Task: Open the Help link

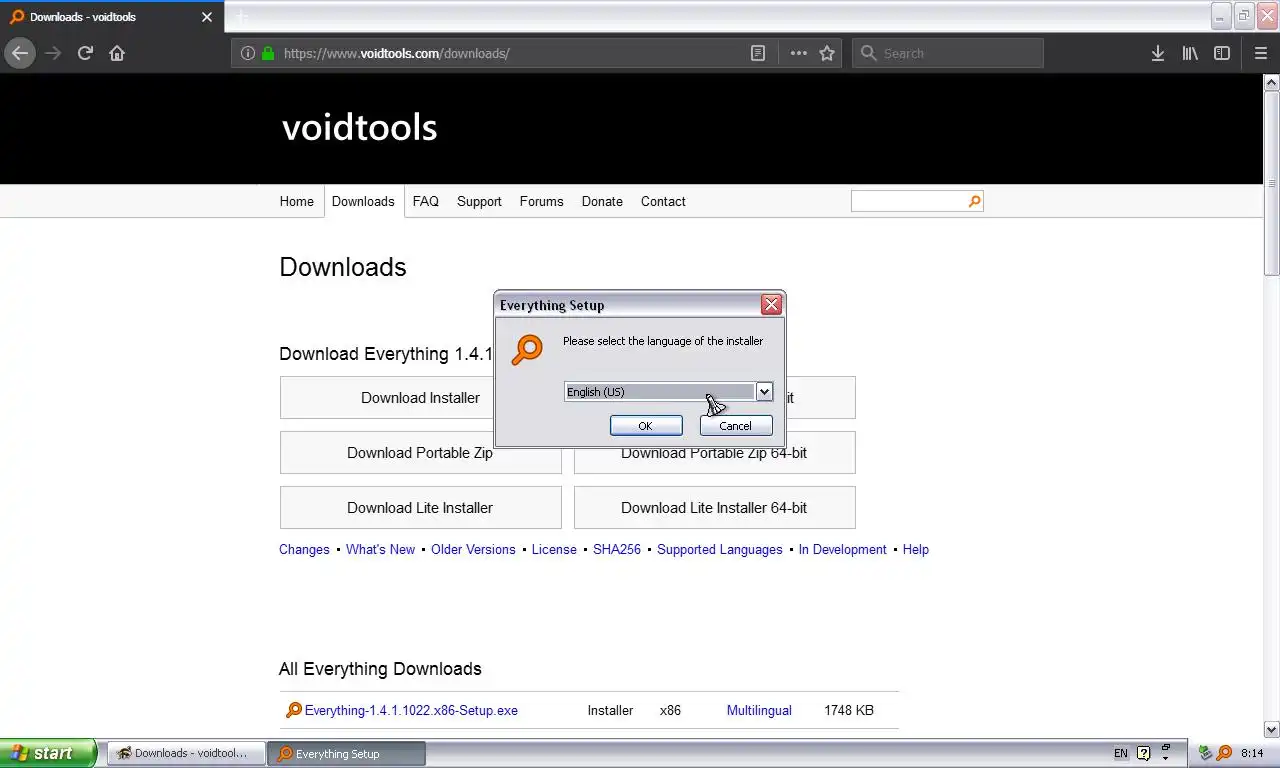Action: coord(916,549)
